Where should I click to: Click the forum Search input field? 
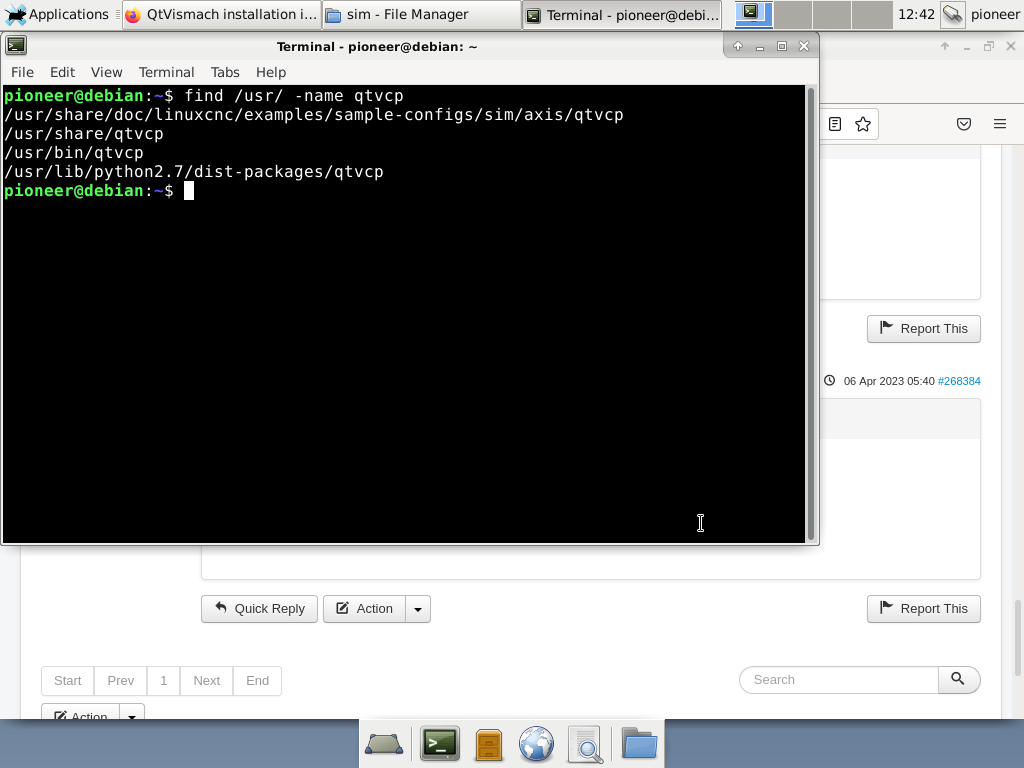pyautogui.click(x=839, y=680)
